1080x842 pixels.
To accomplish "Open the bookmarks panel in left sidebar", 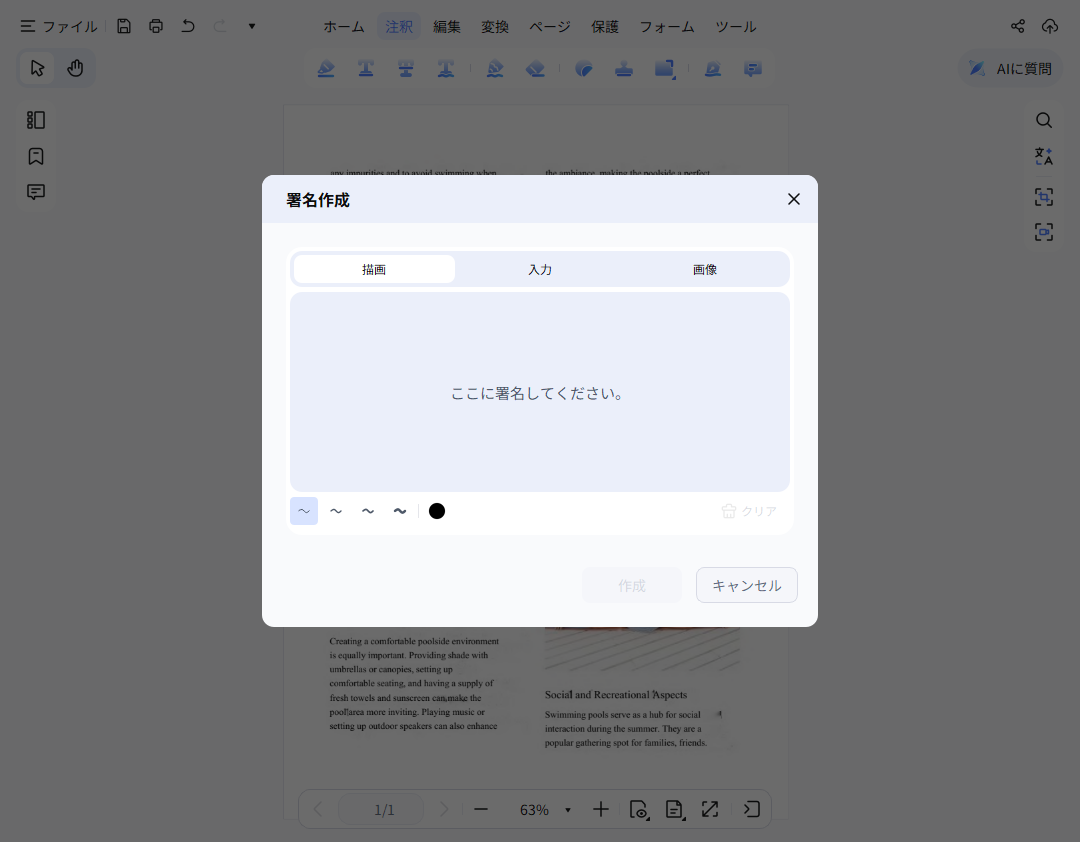I will tap(35, 156).
